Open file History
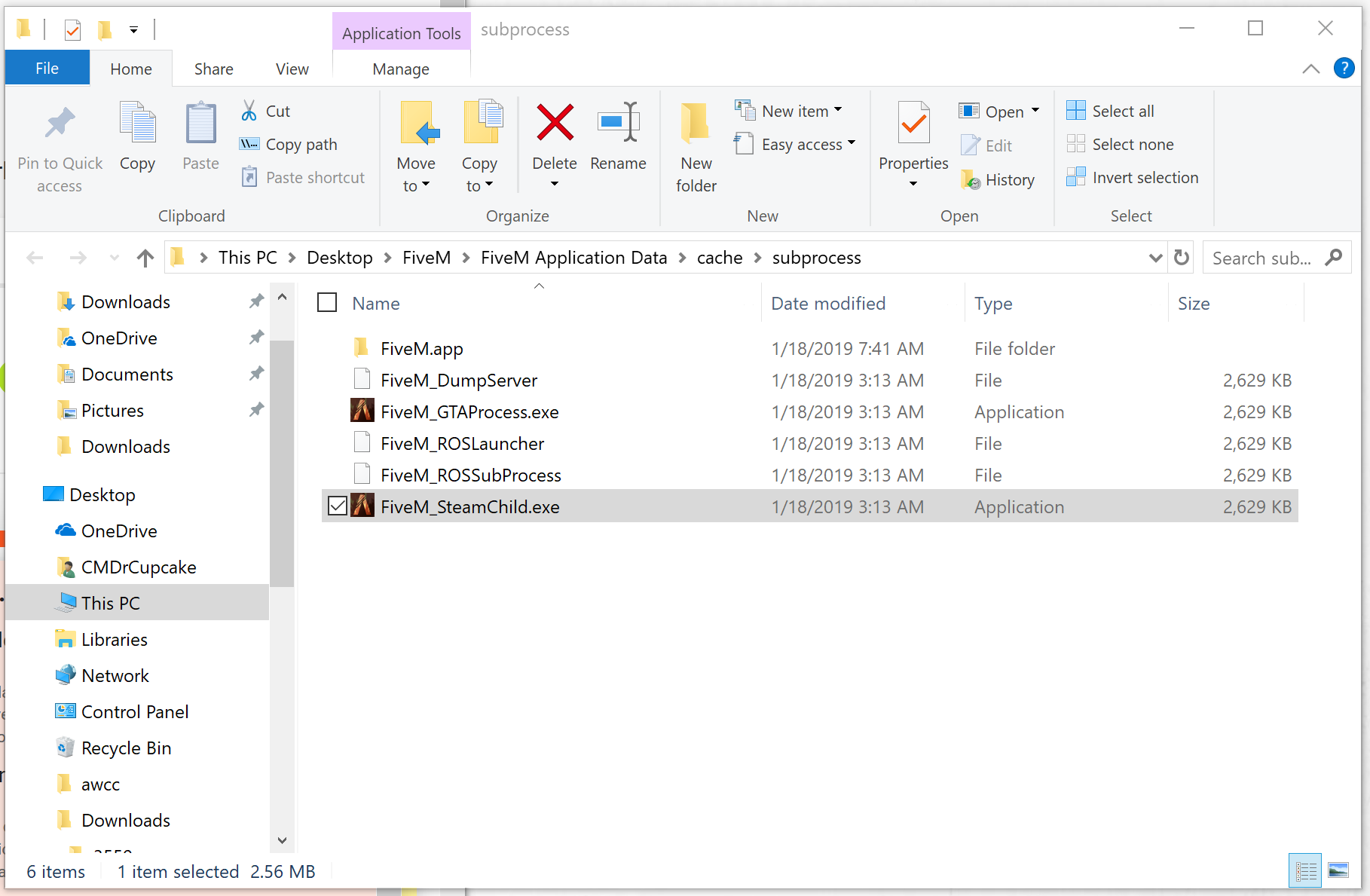This screenshot has height=896, width=1370. tap(997, 179)
